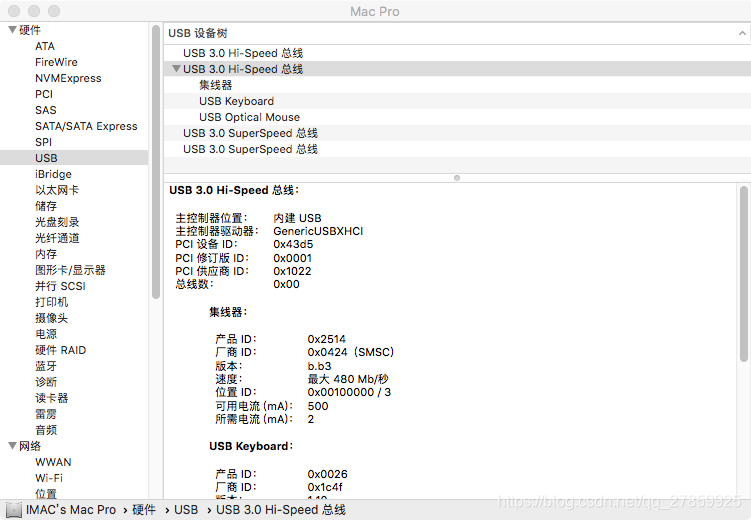751x520 pixels.
Task: Open 内存 memory category
Action: [x=46, y=254]
